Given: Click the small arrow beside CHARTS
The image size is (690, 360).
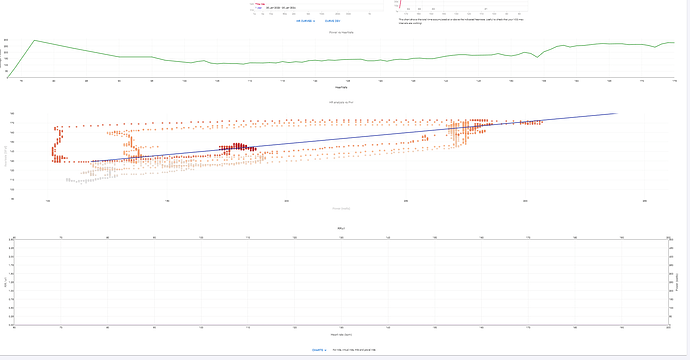Looking at the screenshot, I should point(326,350).
